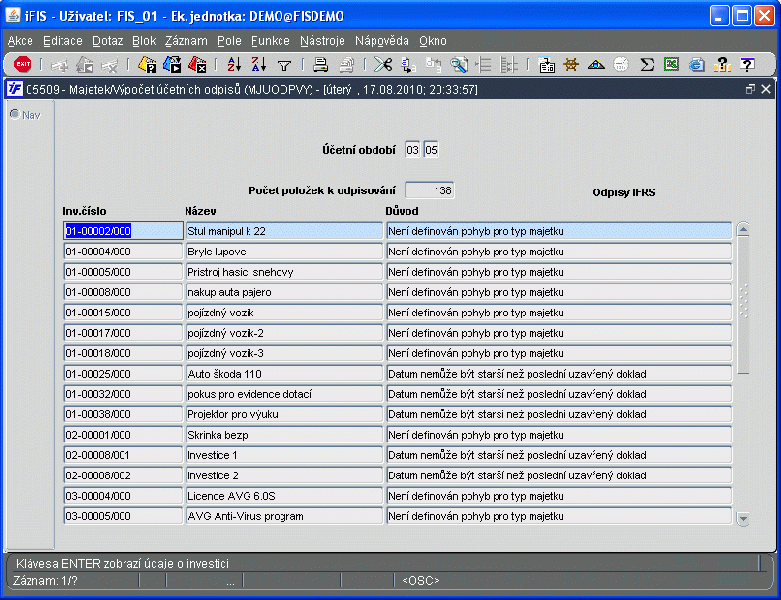Image resolution: width=781 pixels, height=600 pixels.
Task: Open the Okno menu
Action: (x=433, y=41)
